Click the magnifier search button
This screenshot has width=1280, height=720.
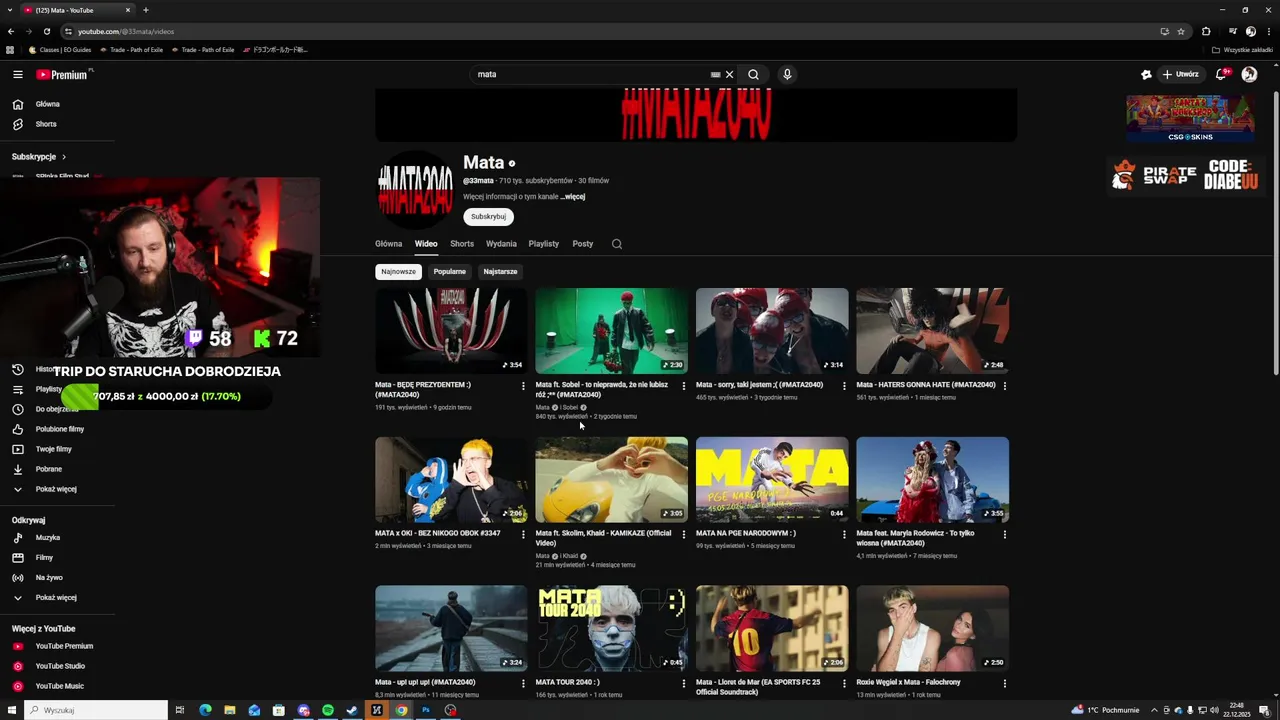(x=753, y=74)
